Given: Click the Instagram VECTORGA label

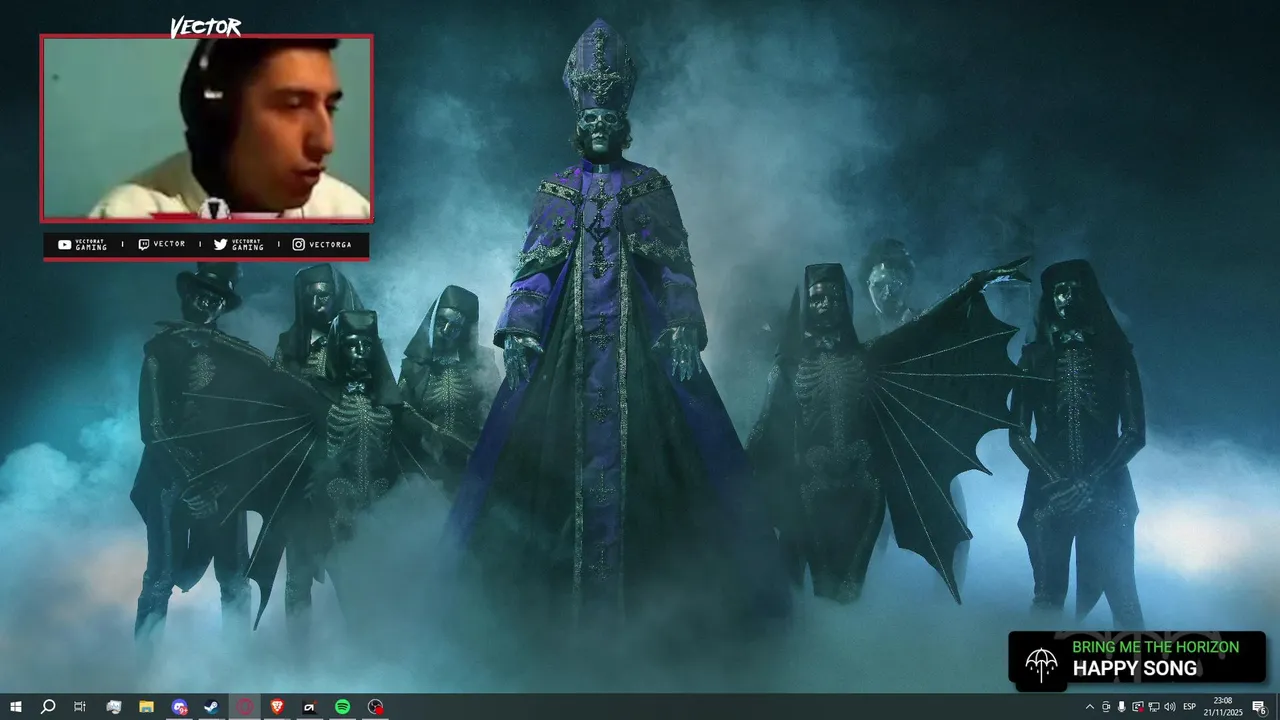Looking at the screenshot, I should (322, 244).
